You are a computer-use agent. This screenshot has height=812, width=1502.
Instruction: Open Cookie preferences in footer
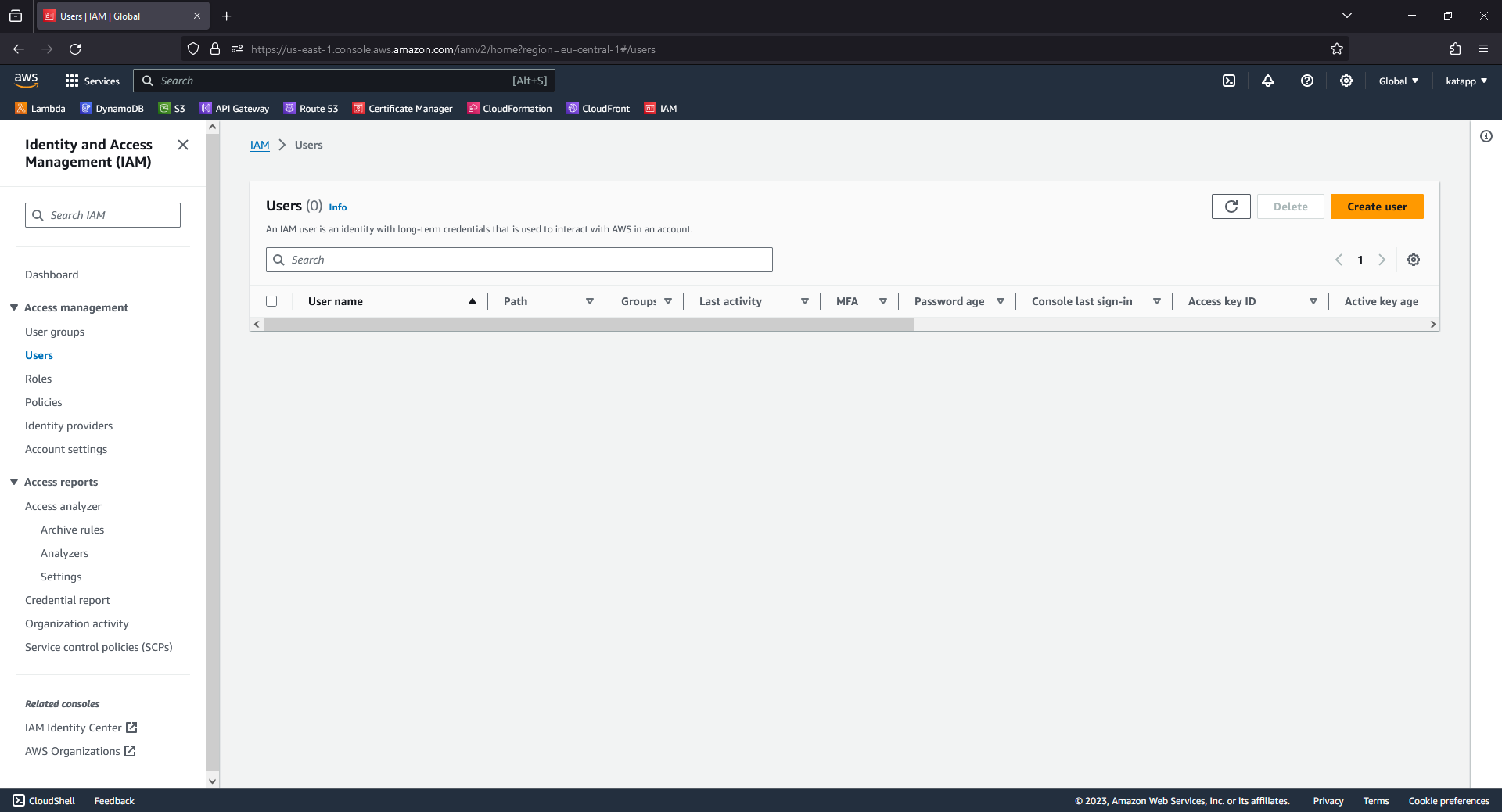1449,800
